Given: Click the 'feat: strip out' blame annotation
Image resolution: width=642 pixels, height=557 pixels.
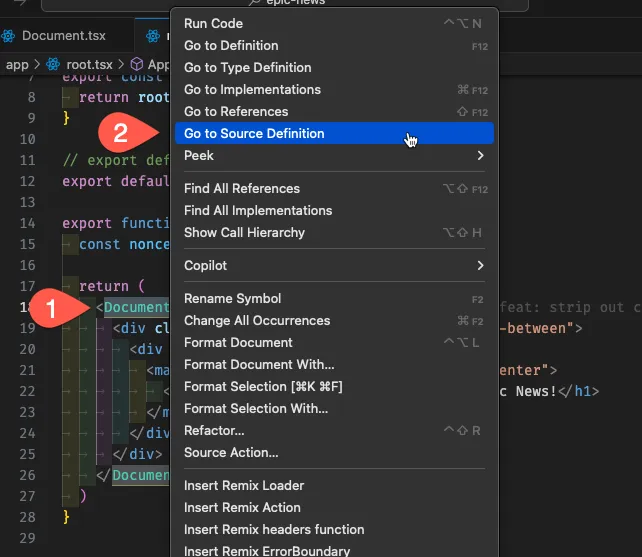Looking at the screenshot, I should (570, 308).
